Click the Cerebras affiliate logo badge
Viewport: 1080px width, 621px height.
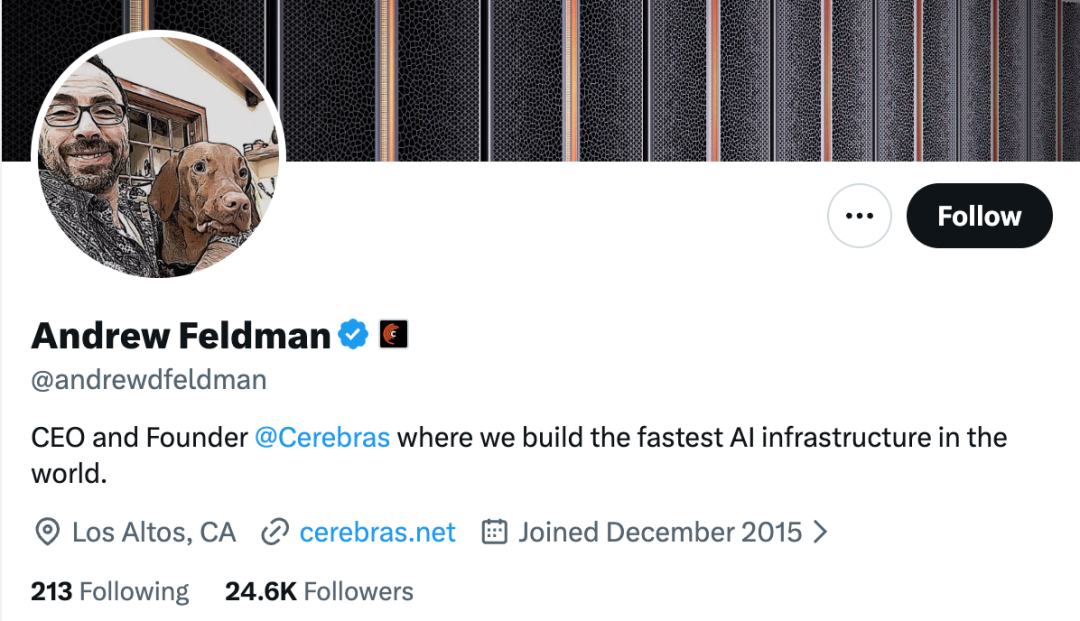[x=394, y=335]
